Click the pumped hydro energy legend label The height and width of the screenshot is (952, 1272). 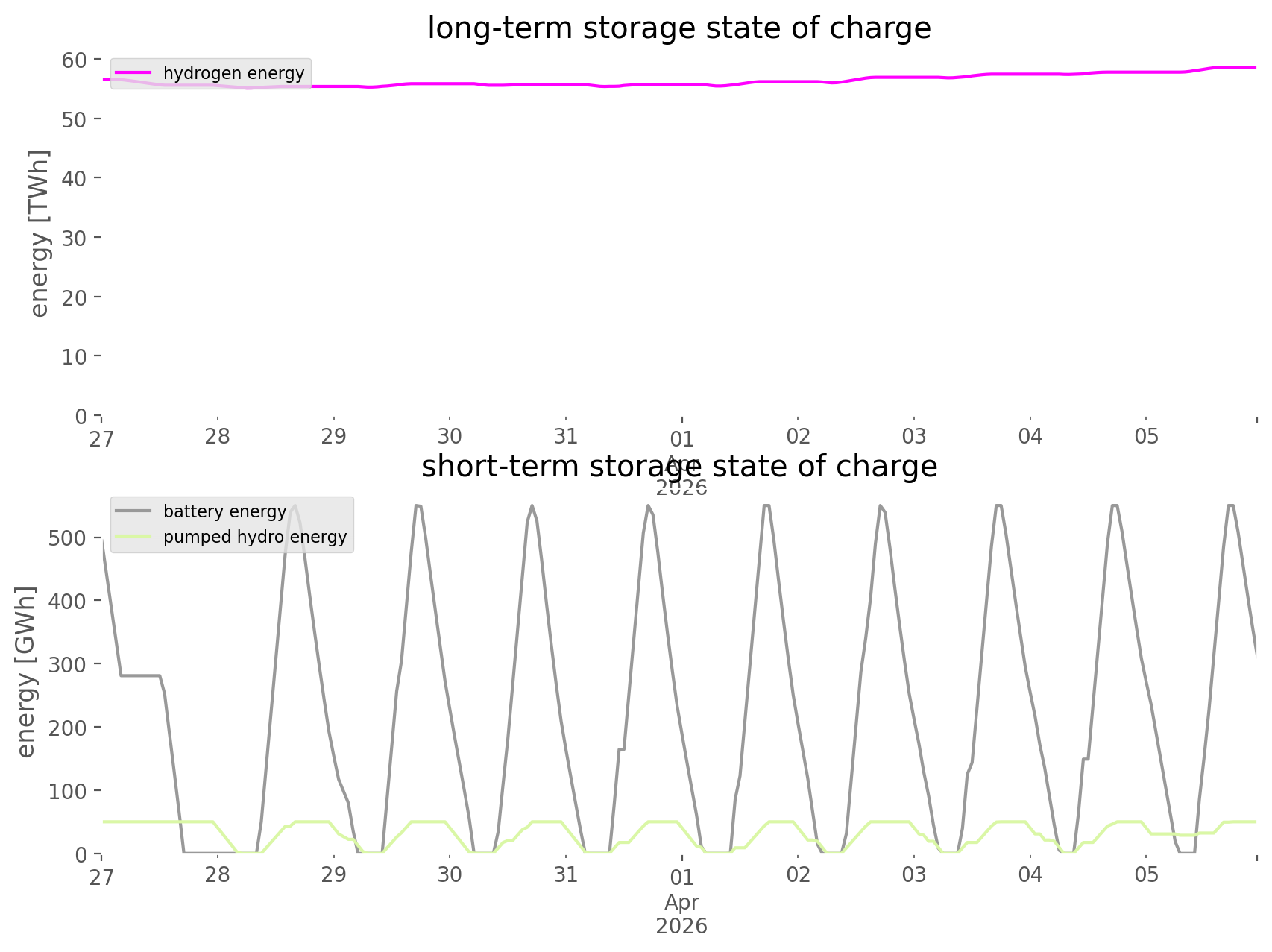[255, 537]
